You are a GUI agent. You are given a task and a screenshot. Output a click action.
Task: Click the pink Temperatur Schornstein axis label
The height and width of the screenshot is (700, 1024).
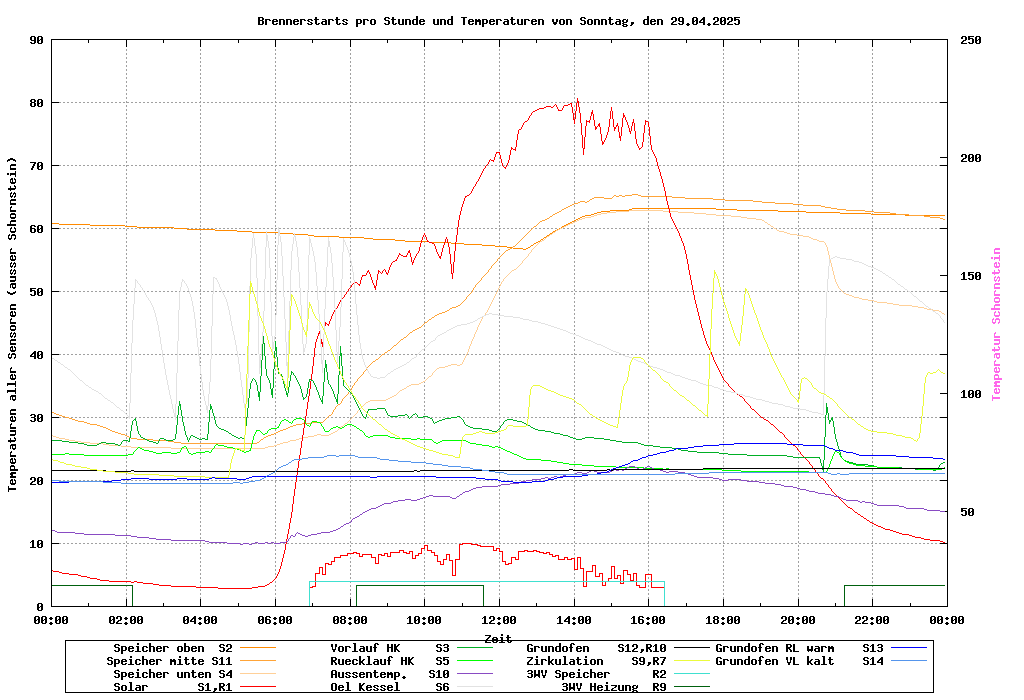click(x=996, y=323)
